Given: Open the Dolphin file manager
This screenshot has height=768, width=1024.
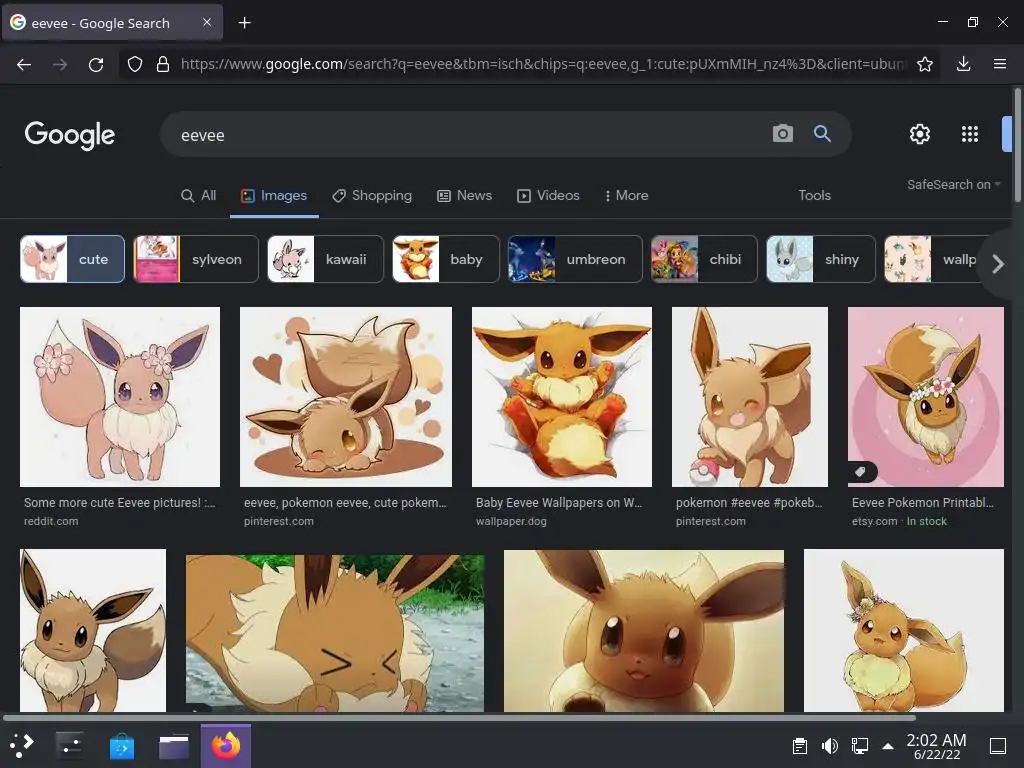Looking at the screenshot, I should pos(174,746).
